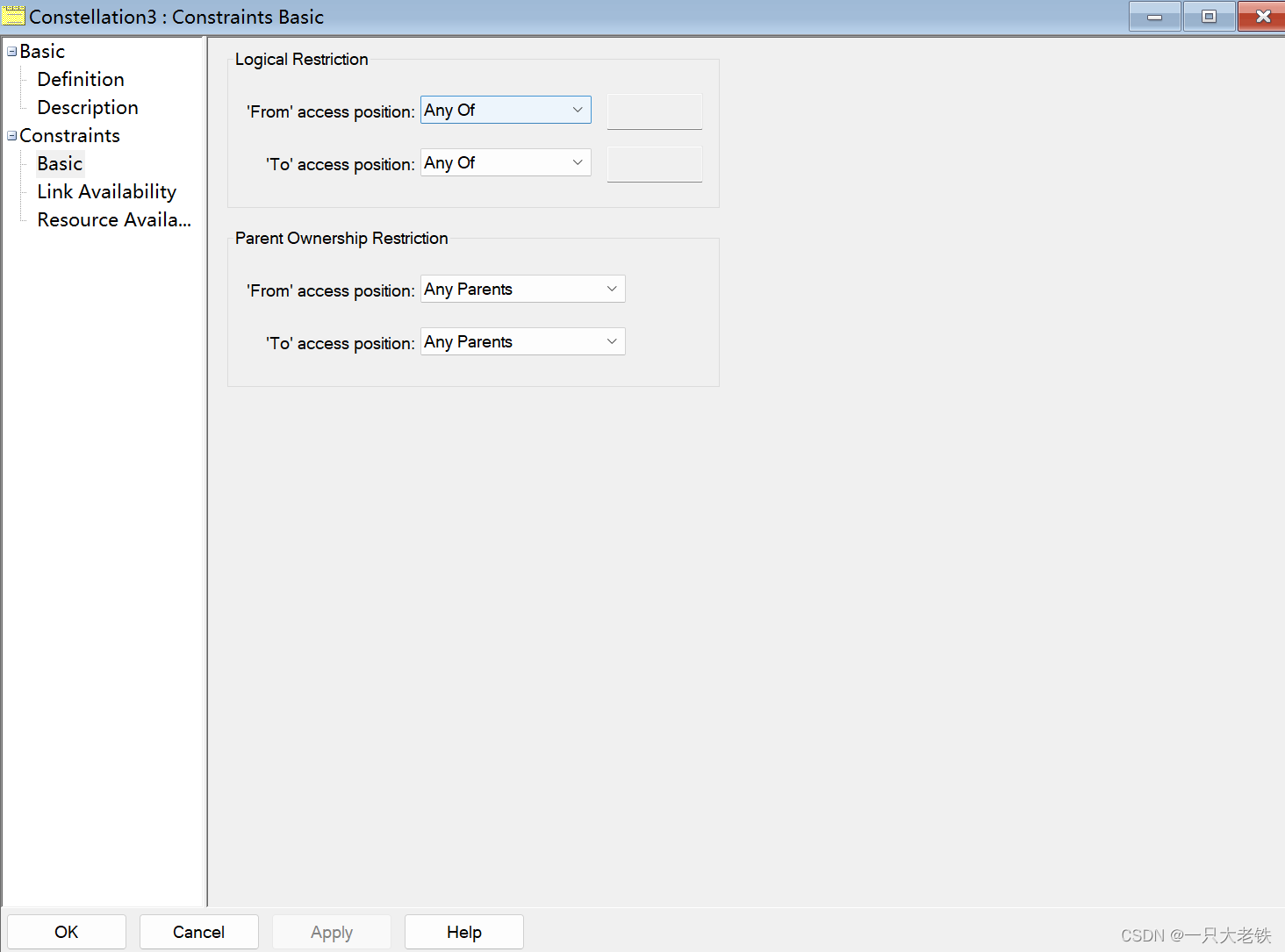Open Parent Ownership 'From' access position dropdown
This screenshot has height=952, width=1285.
pyautogui.click(x=523, y=289)
